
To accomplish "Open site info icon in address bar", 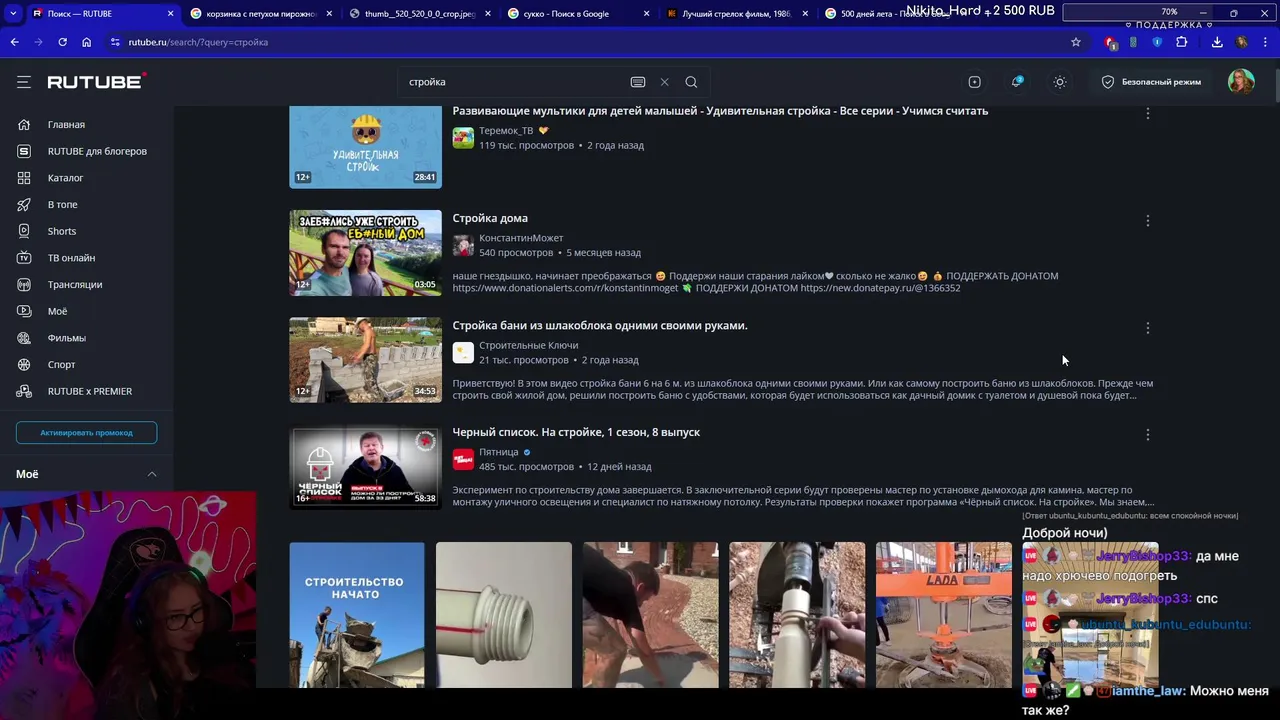I will pyautogui.click(x=116, y=42).
